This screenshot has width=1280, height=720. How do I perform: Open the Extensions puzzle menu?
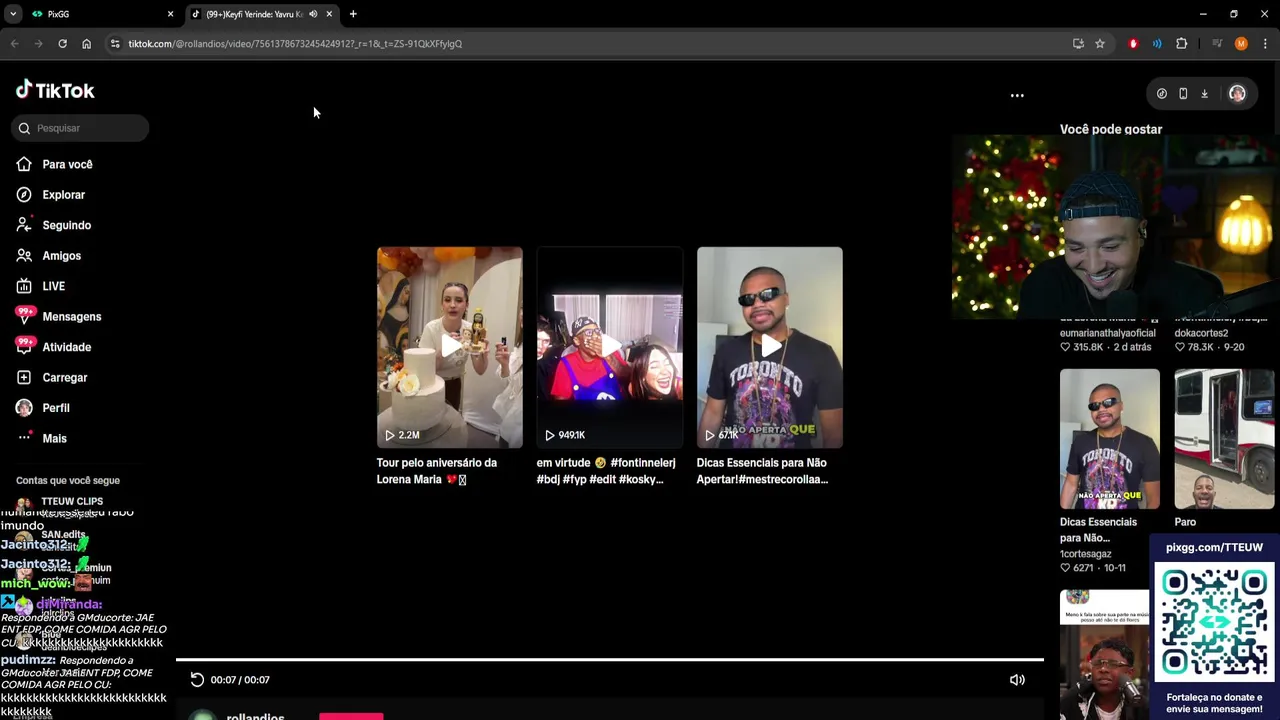coord(1182,44)
